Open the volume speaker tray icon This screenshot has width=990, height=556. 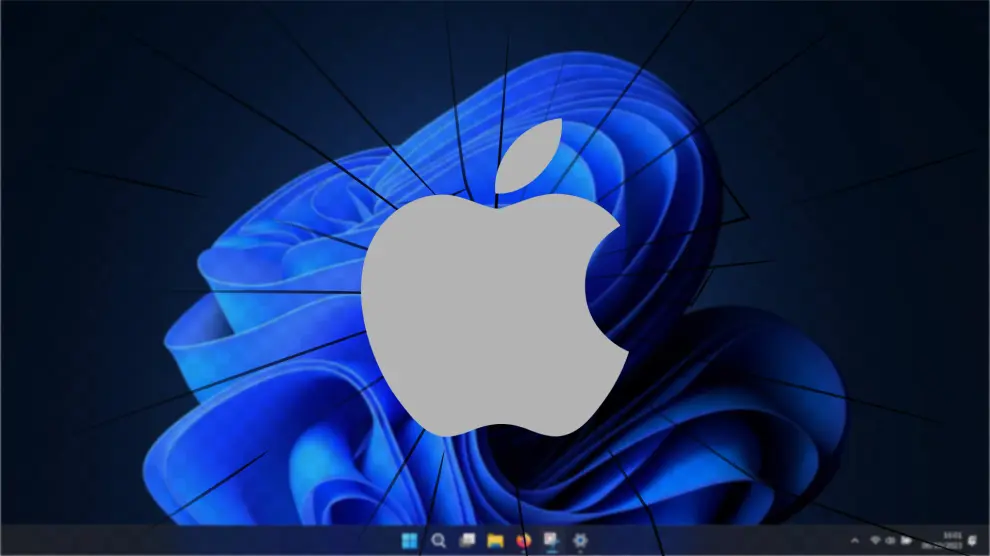point(890,541)
